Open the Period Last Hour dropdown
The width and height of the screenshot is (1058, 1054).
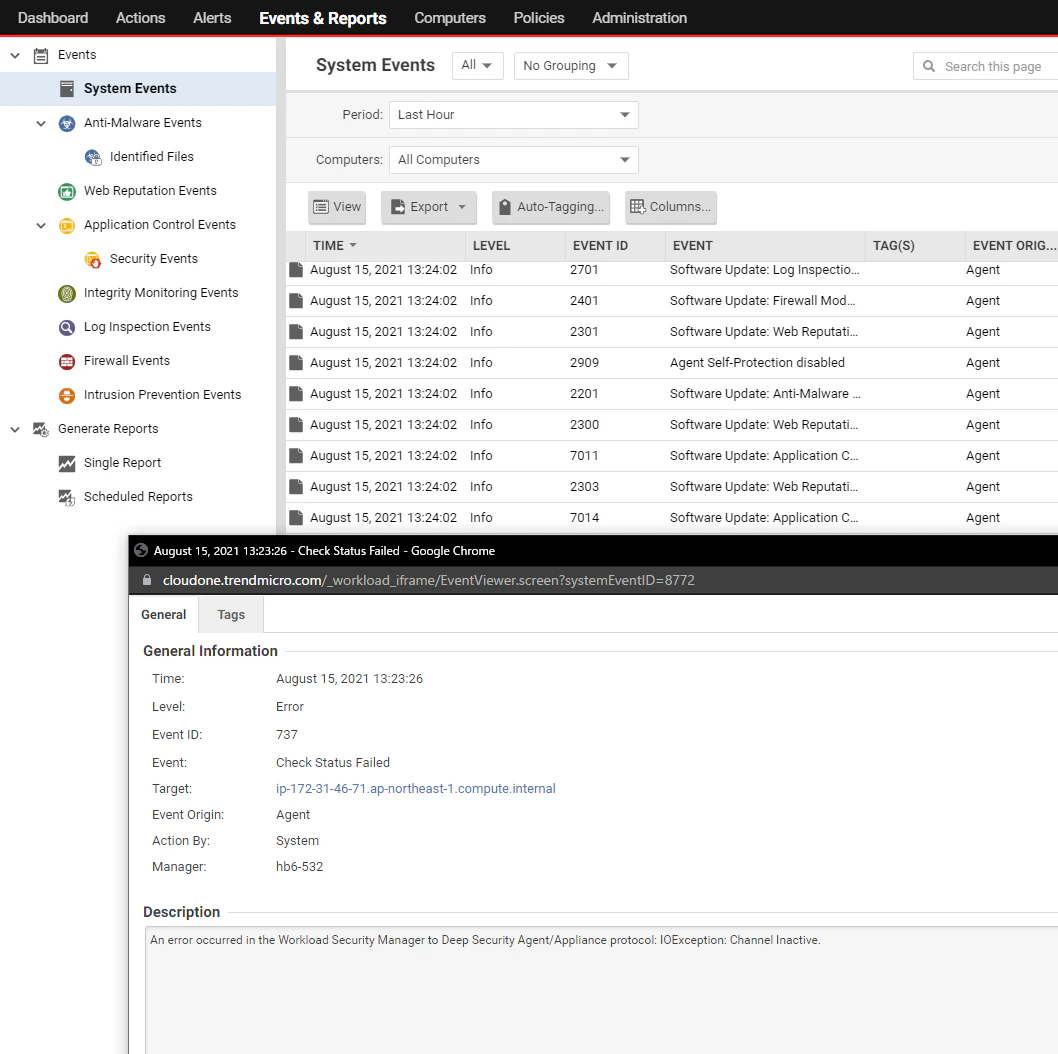click(513, 115)
